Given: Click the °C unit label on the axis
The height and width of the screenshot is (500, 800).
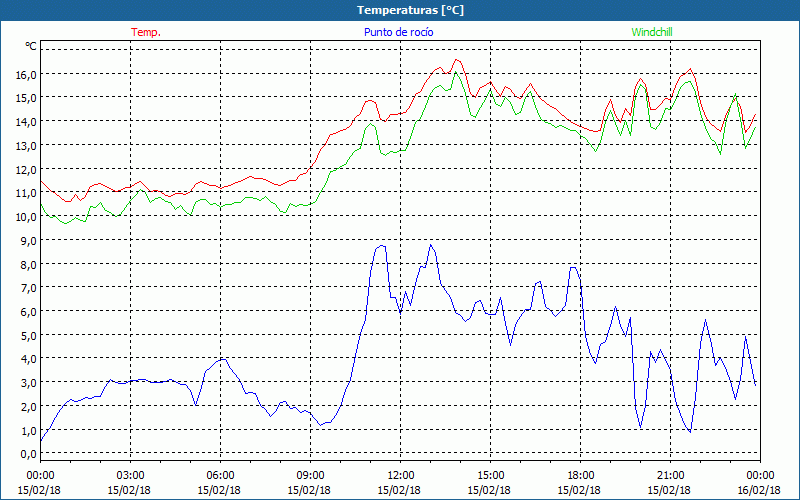Looking at the screenshot, I should tap(31, 46).
